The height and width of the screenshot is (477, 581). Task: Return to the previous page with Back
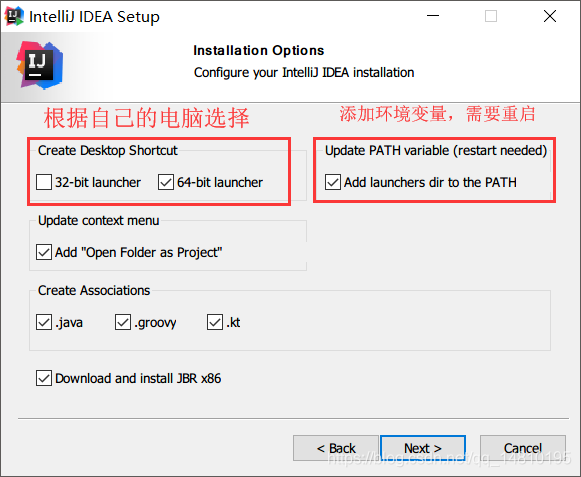pyautogui.click(x=336, y=448)
